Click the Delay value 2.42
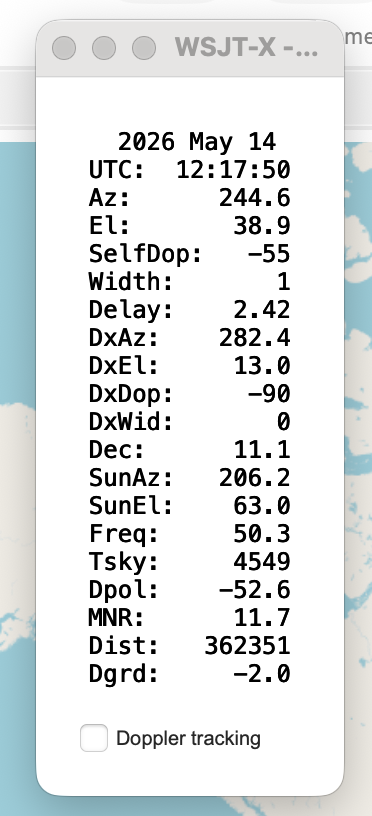The width and height of the screenshot is (372, 816). pyautogui.click(x=262, y=310)
